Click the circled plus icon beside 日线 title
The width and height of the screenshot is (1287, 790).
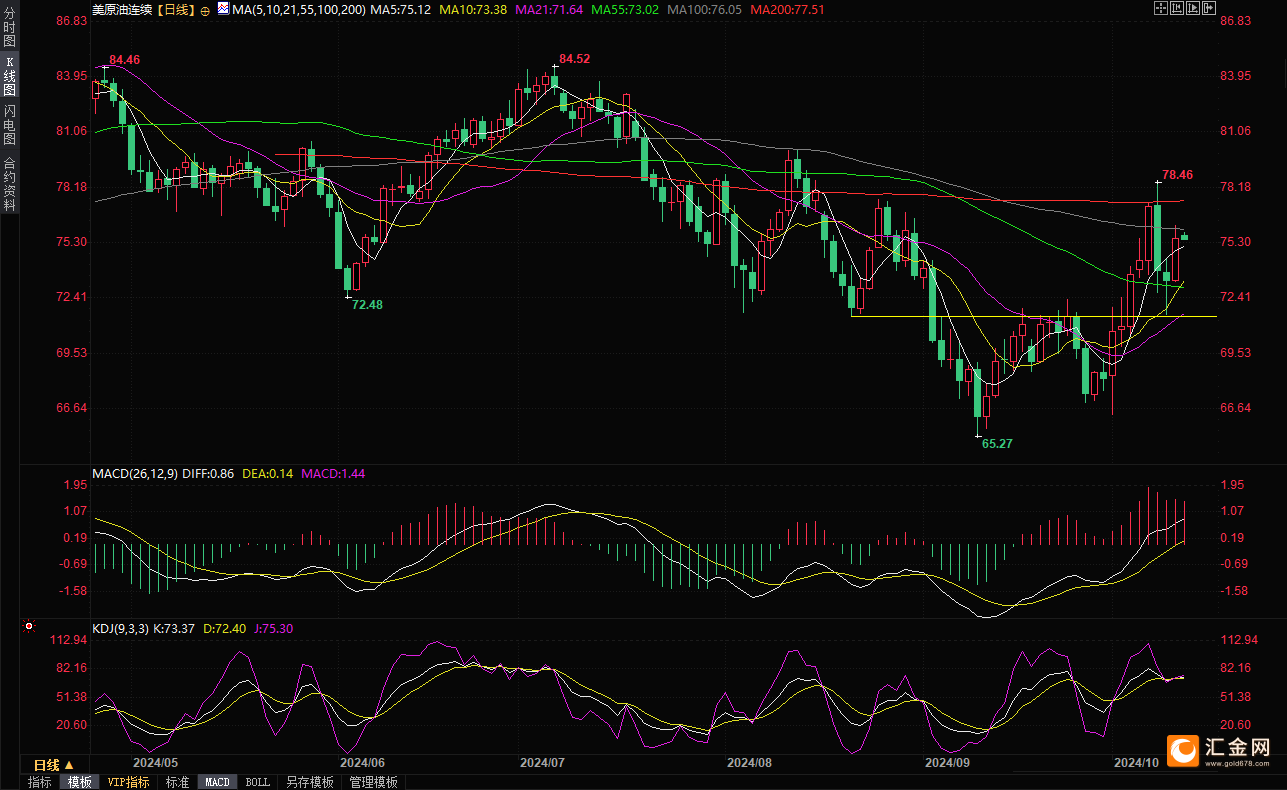coord(205,11)
